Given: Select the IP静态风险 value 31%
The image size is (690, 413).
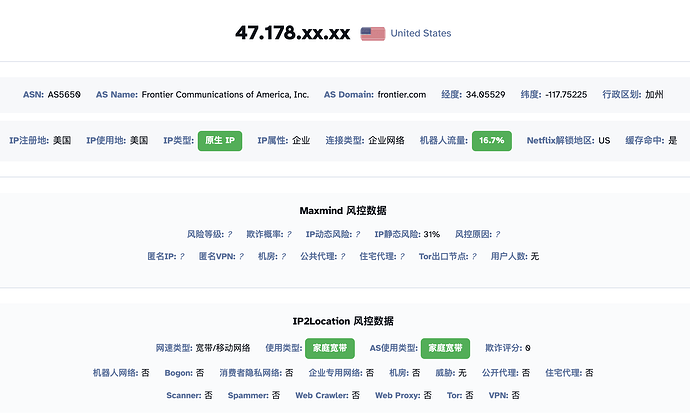Looking at the screenshot, I should [x=432, y=234].
